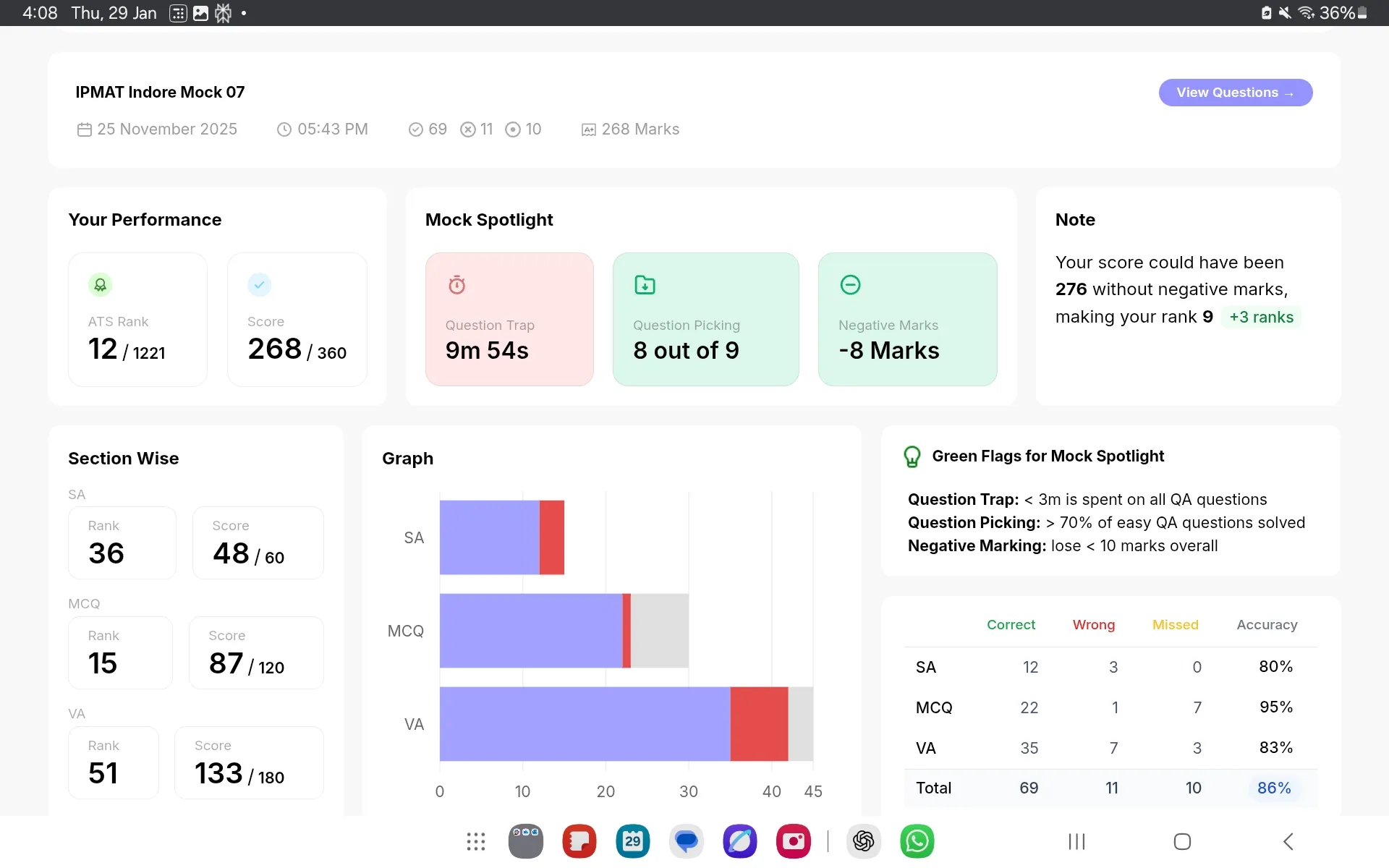Tap the Question Trap timer icon
The width and height of the screenshot is (1389, 868).
click(456, 285)
